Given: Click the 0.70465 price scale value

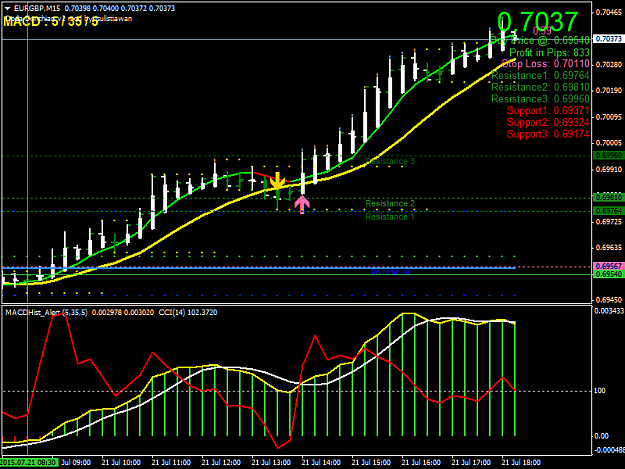Looking at the screenshot, I should (609, 12).
